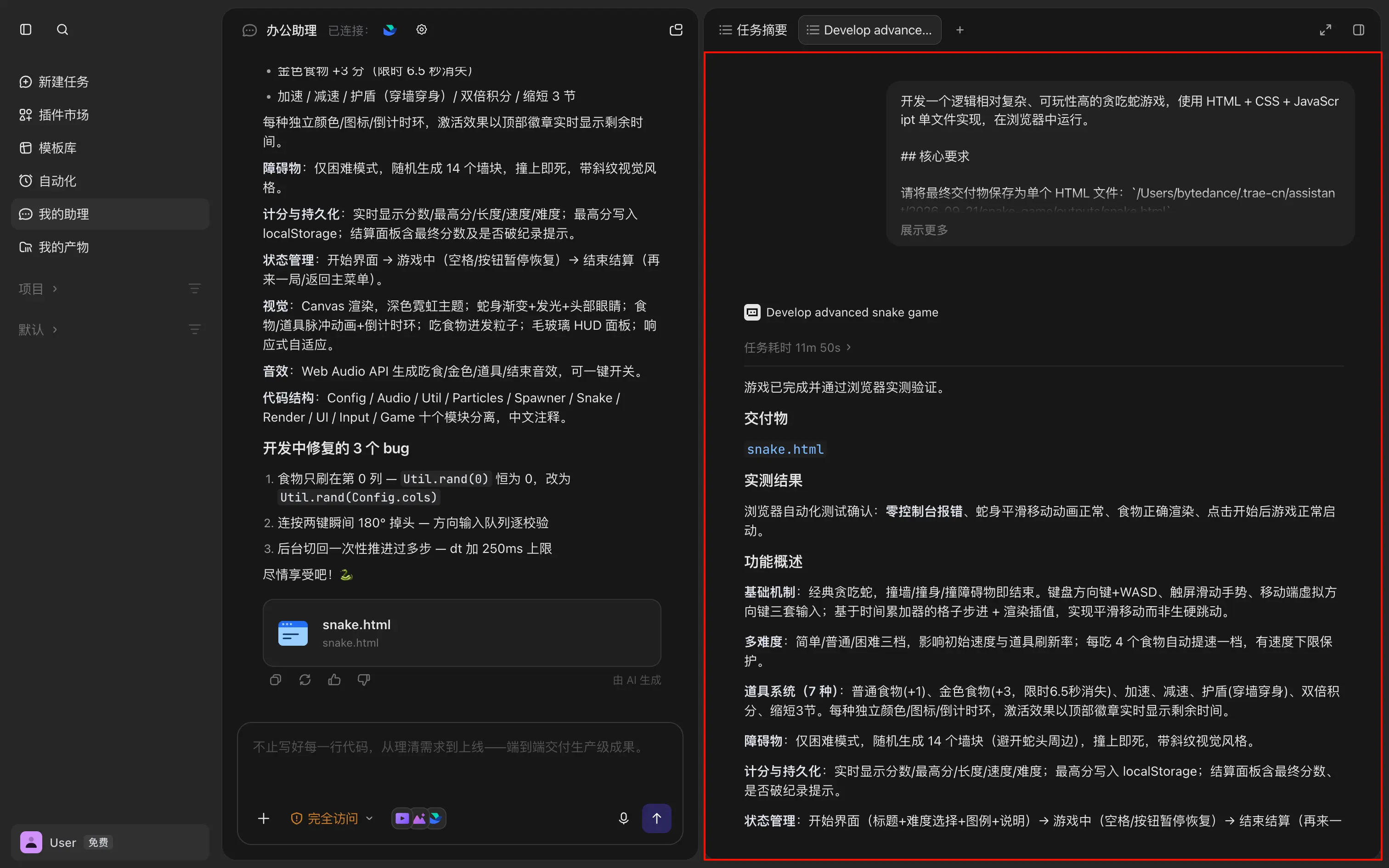Regenerate the assistant reply

(305, 680)
